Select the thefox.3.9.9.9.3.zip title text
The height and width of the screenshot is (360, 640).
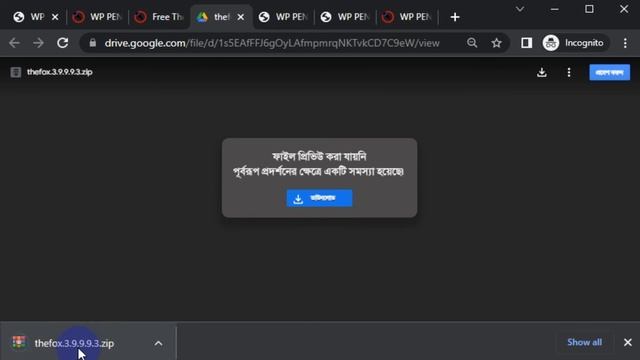[x=60, y=72]
